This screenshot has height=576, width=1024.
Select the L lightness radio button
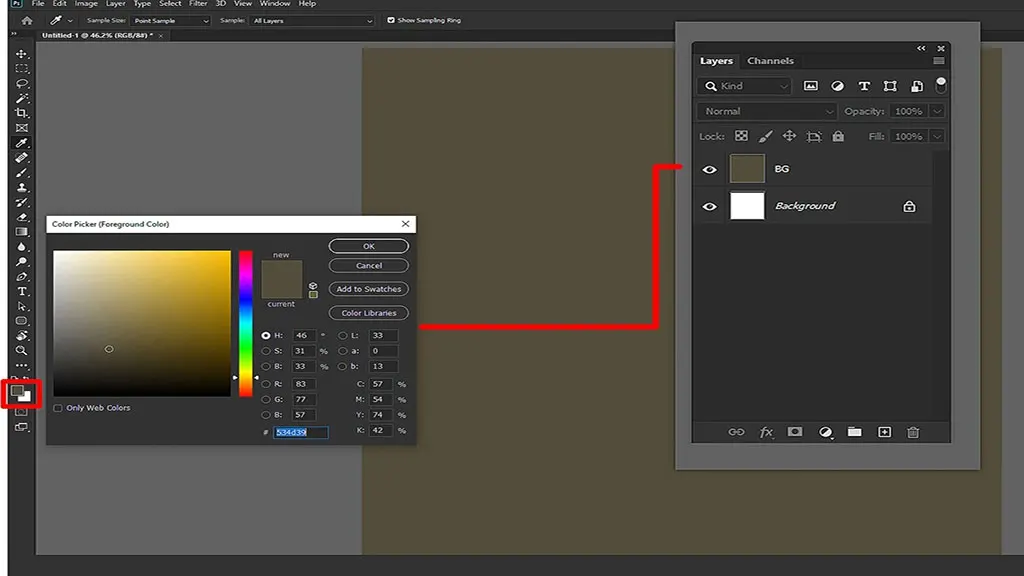click(342, 335)
